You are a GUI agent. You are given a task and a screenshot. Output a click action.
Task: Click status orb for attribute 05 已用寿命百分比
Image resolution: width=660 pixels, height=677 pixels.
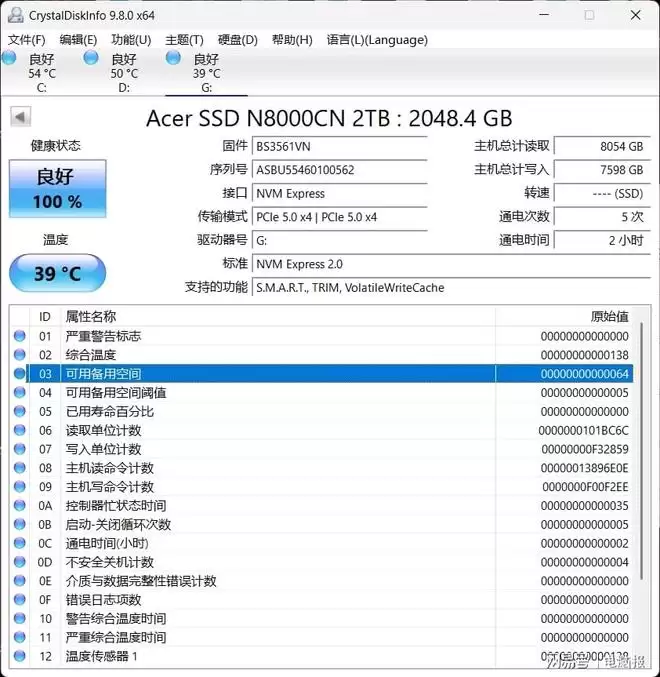click(x=19, y=411)
